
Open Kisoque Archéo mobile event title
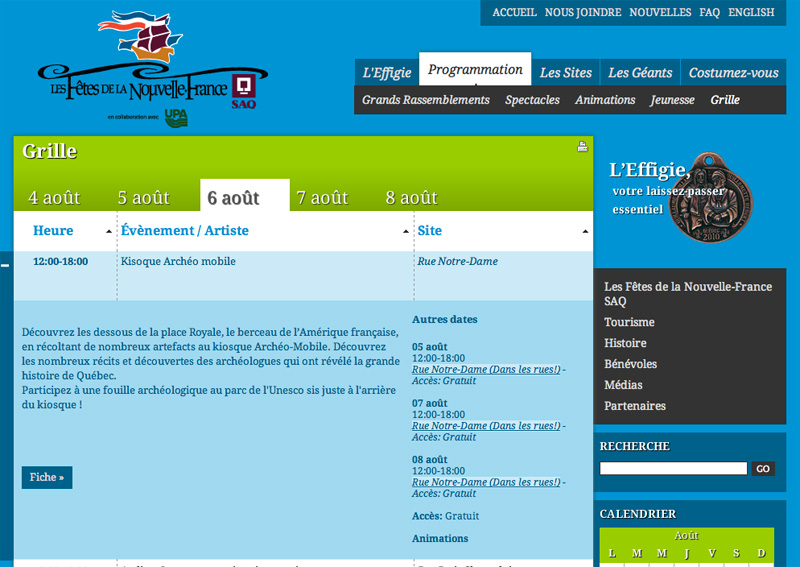[x=178, y=262]
